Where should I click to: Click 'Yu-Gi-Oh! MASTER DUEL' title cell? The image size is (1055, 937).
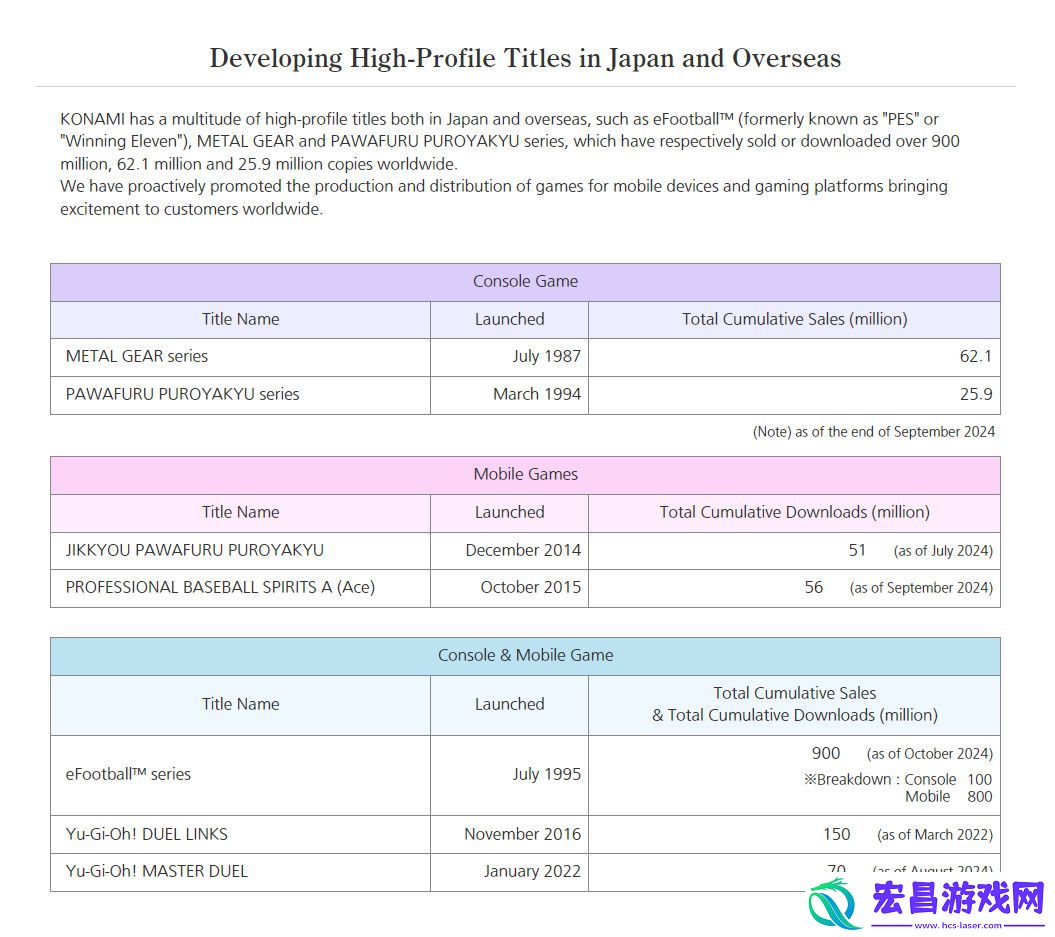(x=240, y=872)
